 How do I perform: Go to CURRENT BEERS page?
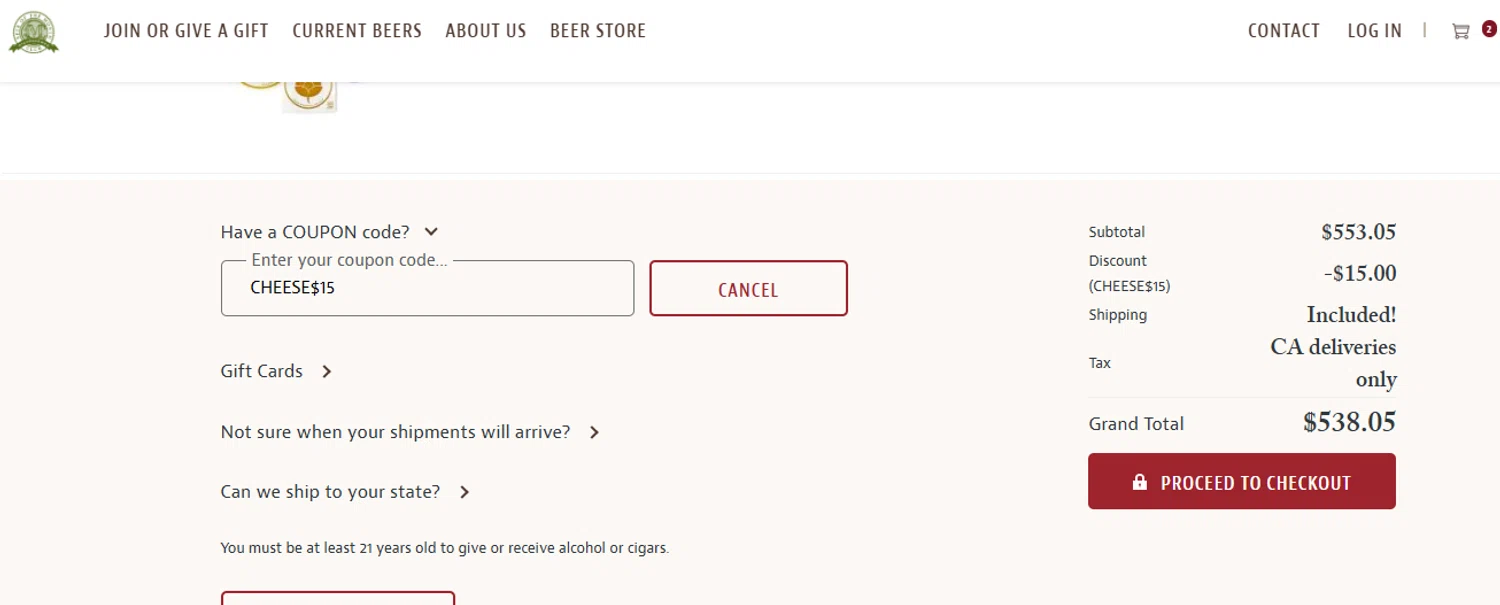pos(357,31)
